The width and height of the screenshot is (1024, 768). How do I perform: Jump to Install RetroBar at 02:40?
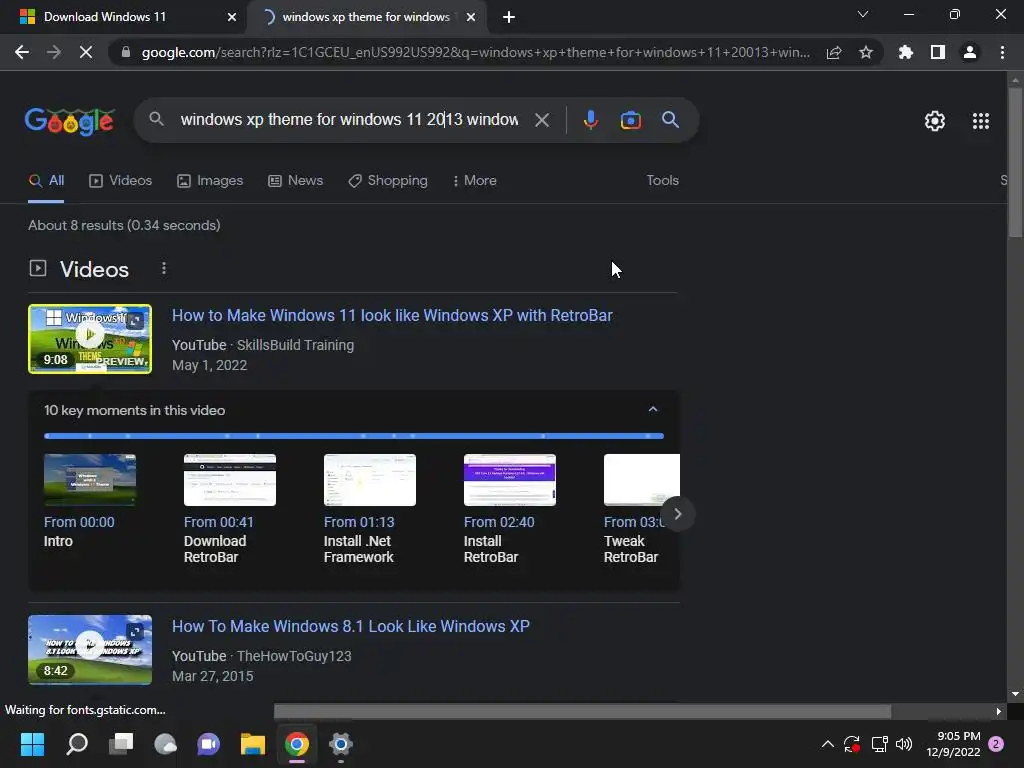[x=509, y=509]
